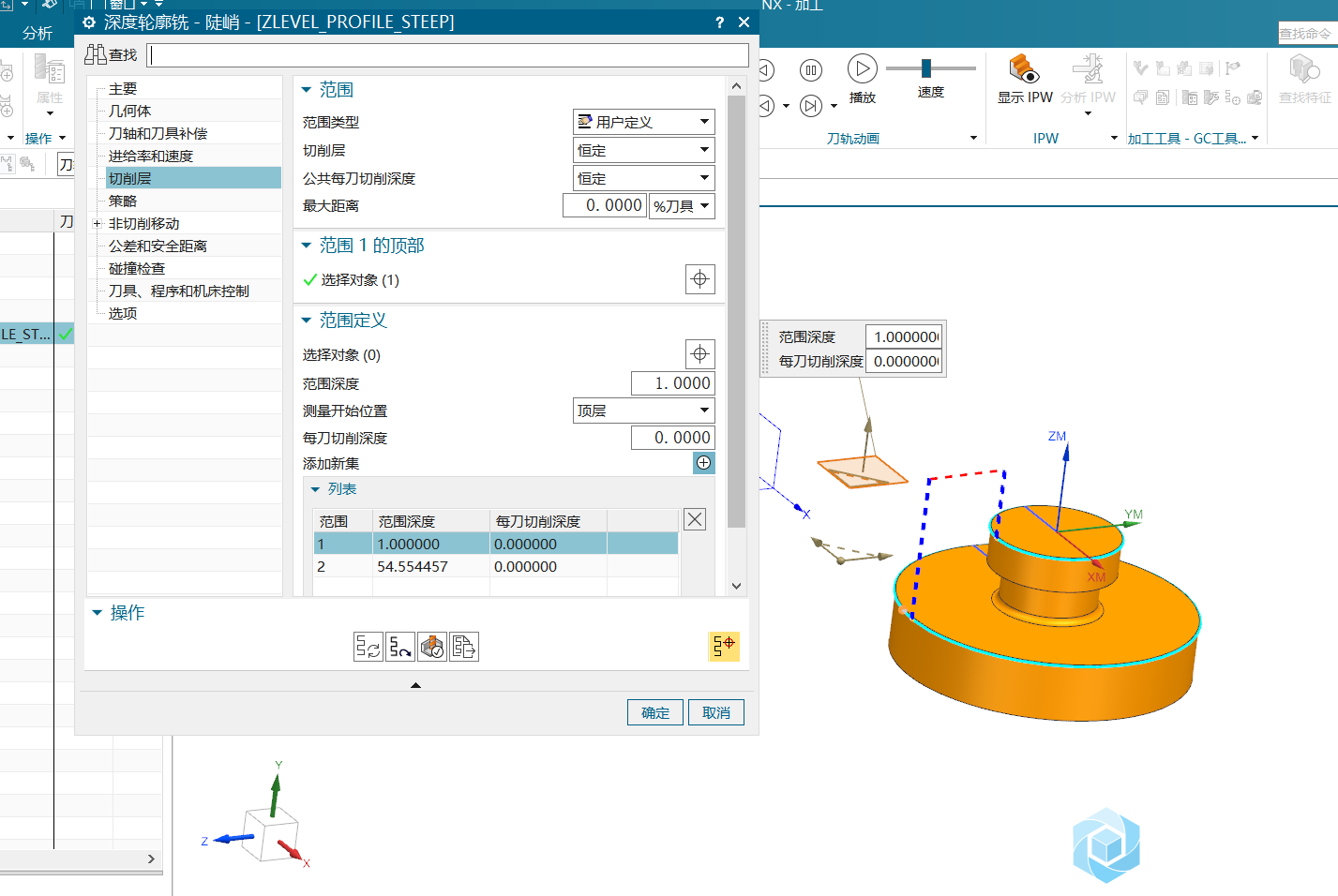
Task: Collapse the 范围 section
Action: [x=306, y=90]
